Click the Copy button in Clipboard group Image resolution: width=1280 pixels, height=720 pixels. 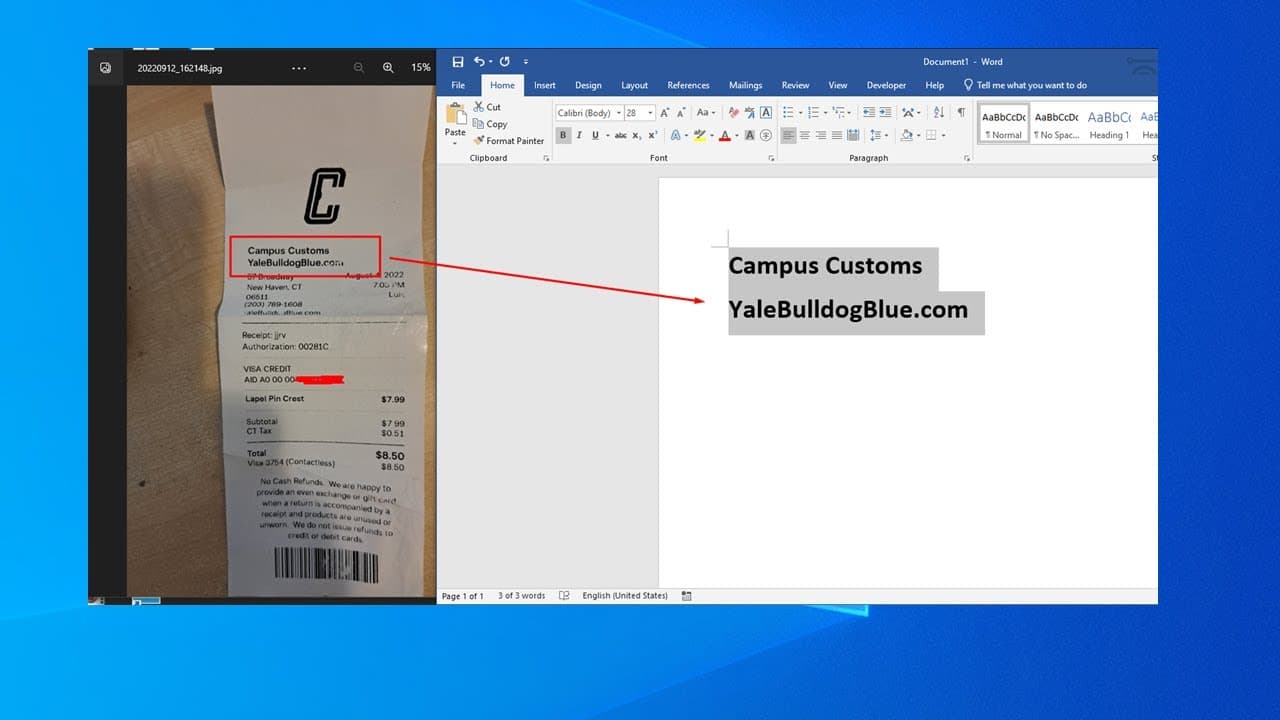coord(490,124)
